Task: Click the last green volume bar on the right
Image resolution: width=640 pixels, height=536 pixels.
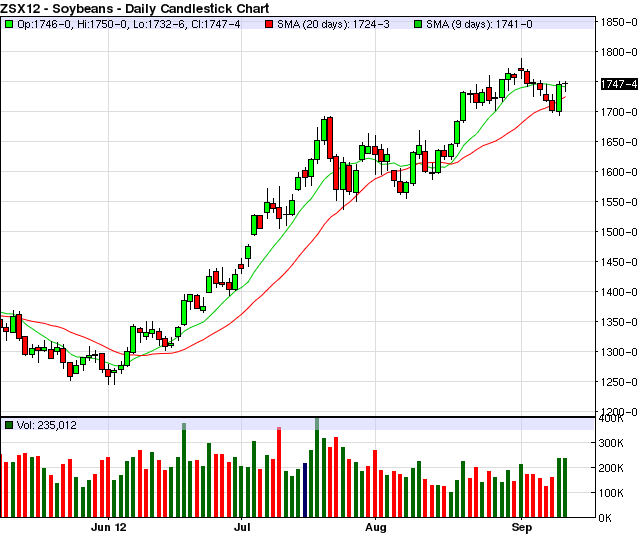Action: (565, 488)
